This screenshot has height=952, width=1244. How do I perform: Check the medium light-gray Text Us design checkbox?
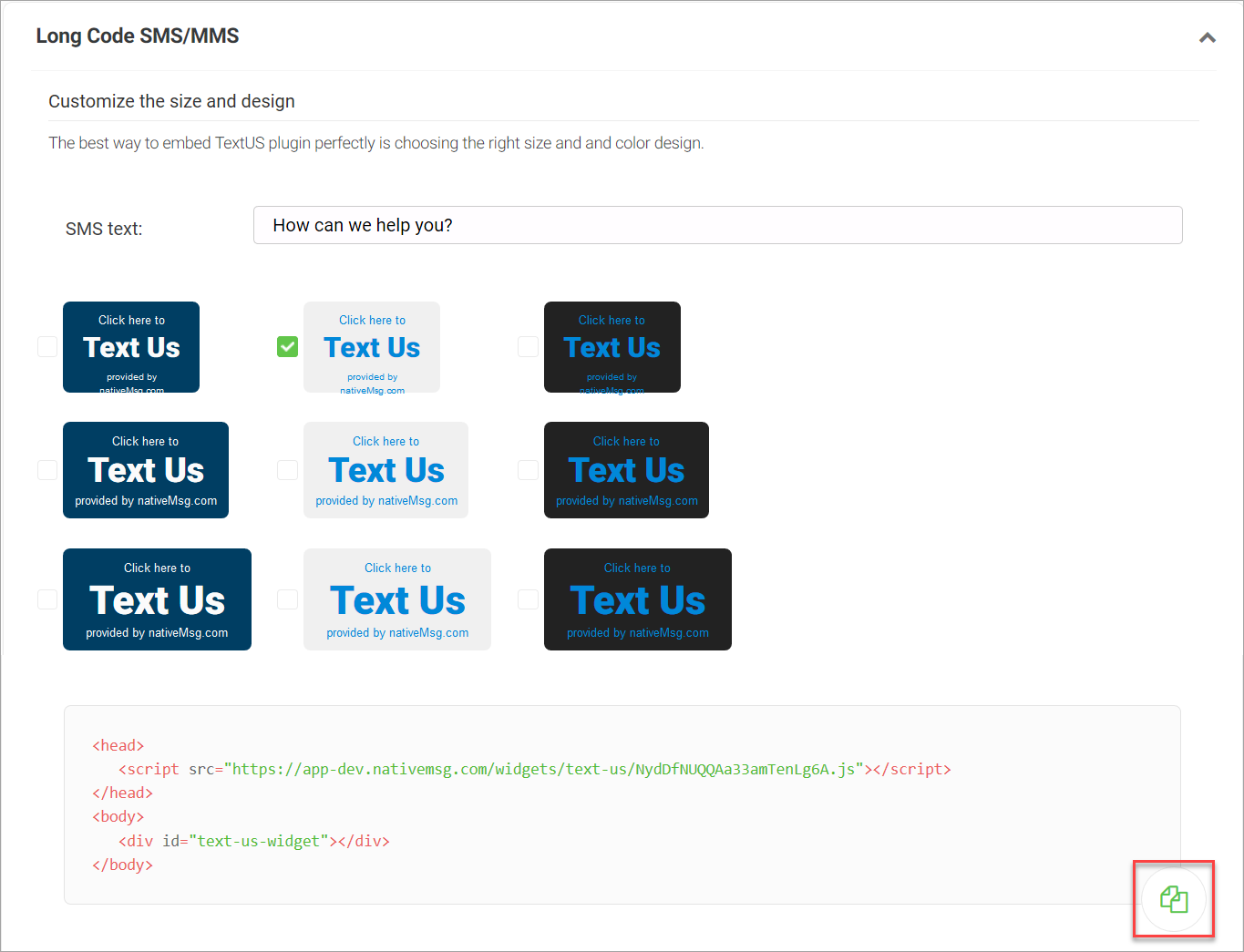pyautogui.click(x=287, y=469)
